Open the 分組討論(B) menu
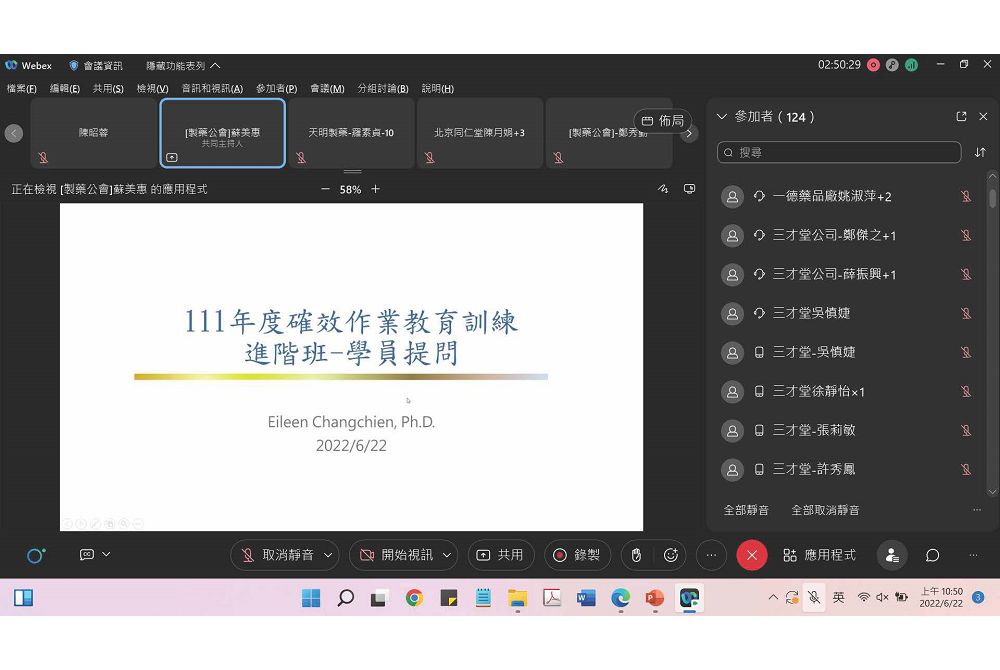Image resolution: width=1000 pixels, height=670 pixels. click(383, 89)
